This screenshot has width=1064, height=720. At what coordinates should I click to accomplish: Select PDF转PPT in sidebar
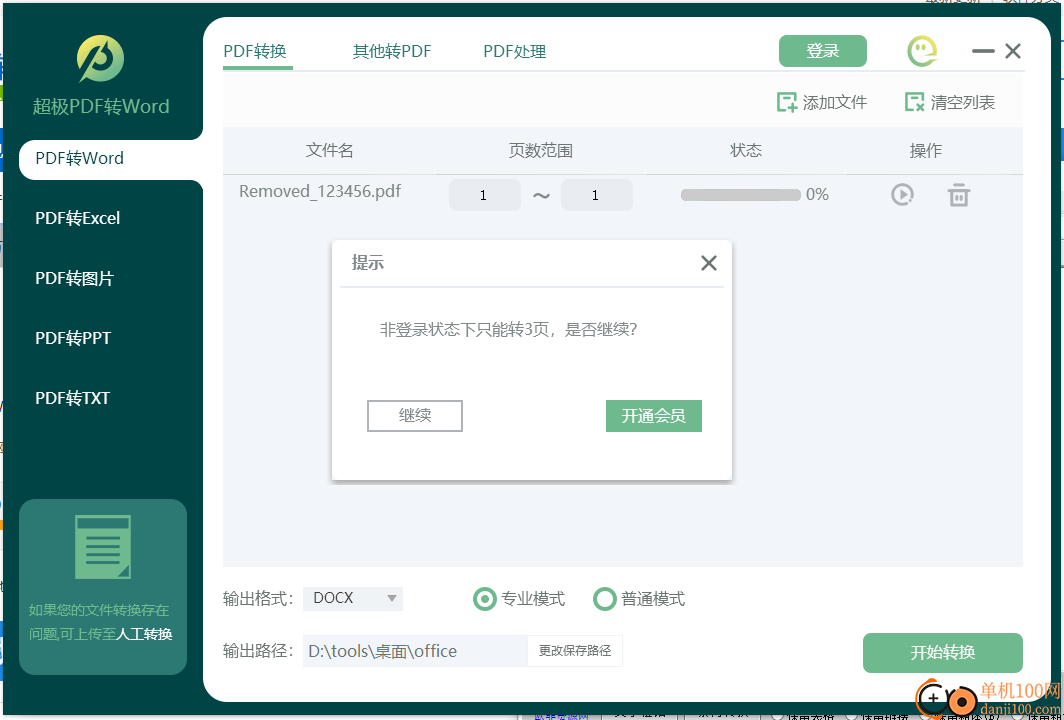(x=73, y=338)
